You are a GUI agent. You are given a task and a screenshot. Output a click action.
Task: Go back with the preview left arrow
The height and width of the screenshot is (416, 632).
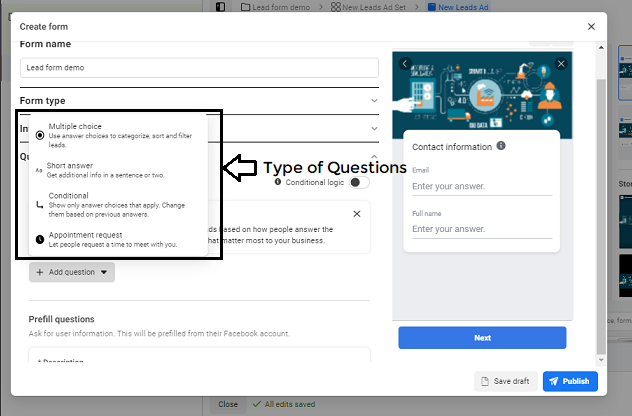pos(405,64)
